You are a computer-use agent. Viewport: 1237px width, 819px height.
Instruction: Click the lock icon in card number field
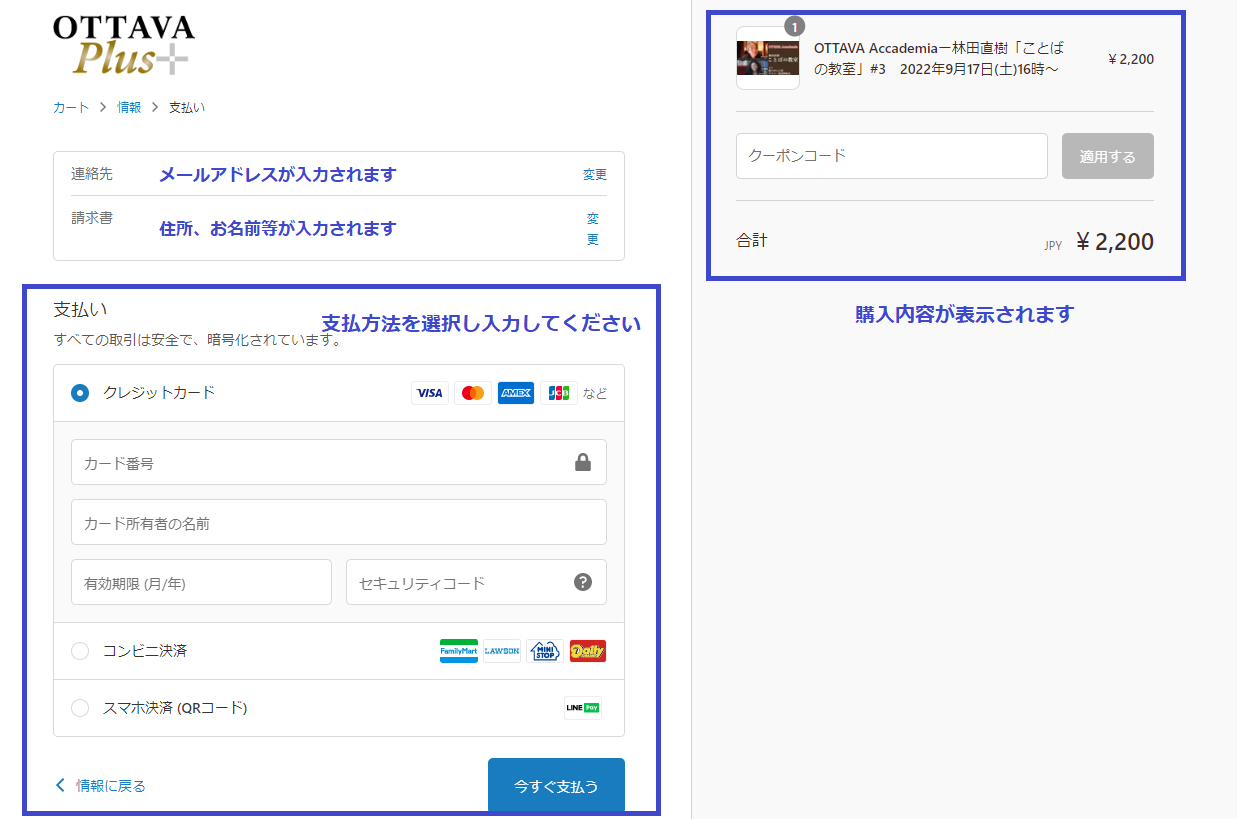click(583, 462)
